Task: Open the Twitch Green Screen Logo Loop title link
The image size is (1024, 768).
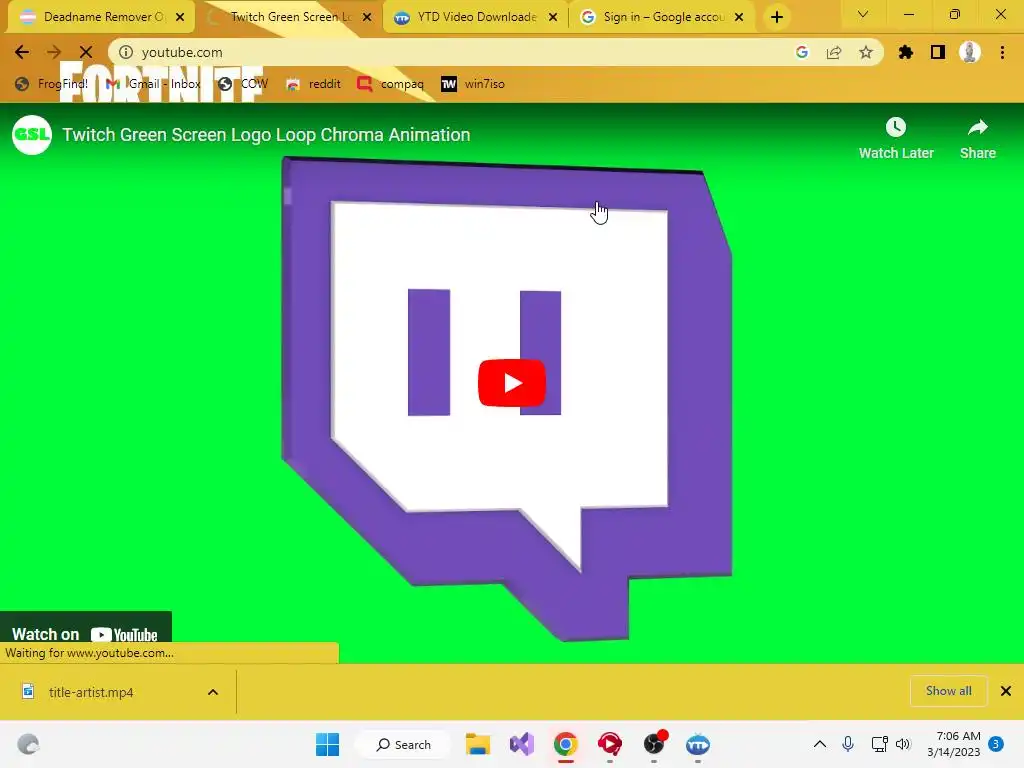Action: pos(266,135)
